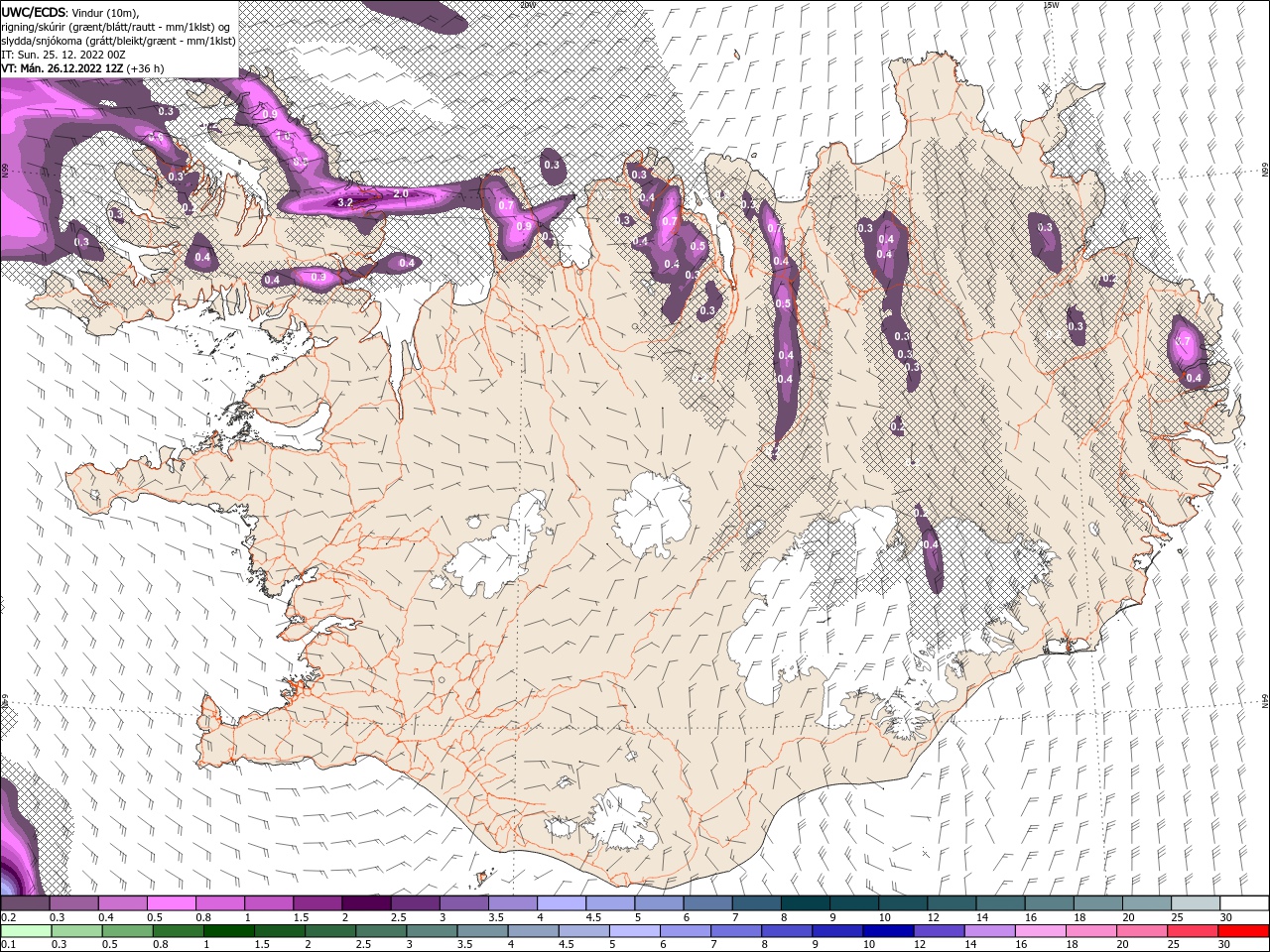Click the pale green first swatch of the bottom legend row

click(25, 931)
